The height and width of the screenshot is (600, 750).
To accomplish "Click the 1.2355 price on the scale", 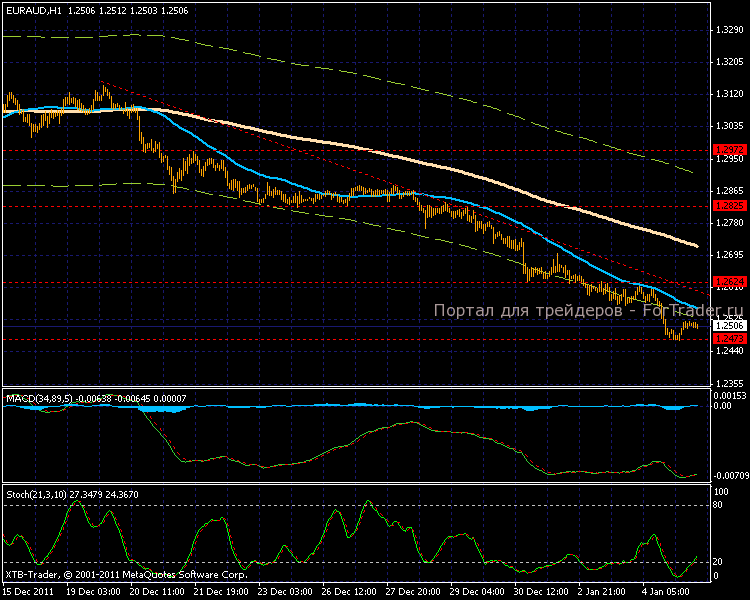I will click(x=729, y=383).
